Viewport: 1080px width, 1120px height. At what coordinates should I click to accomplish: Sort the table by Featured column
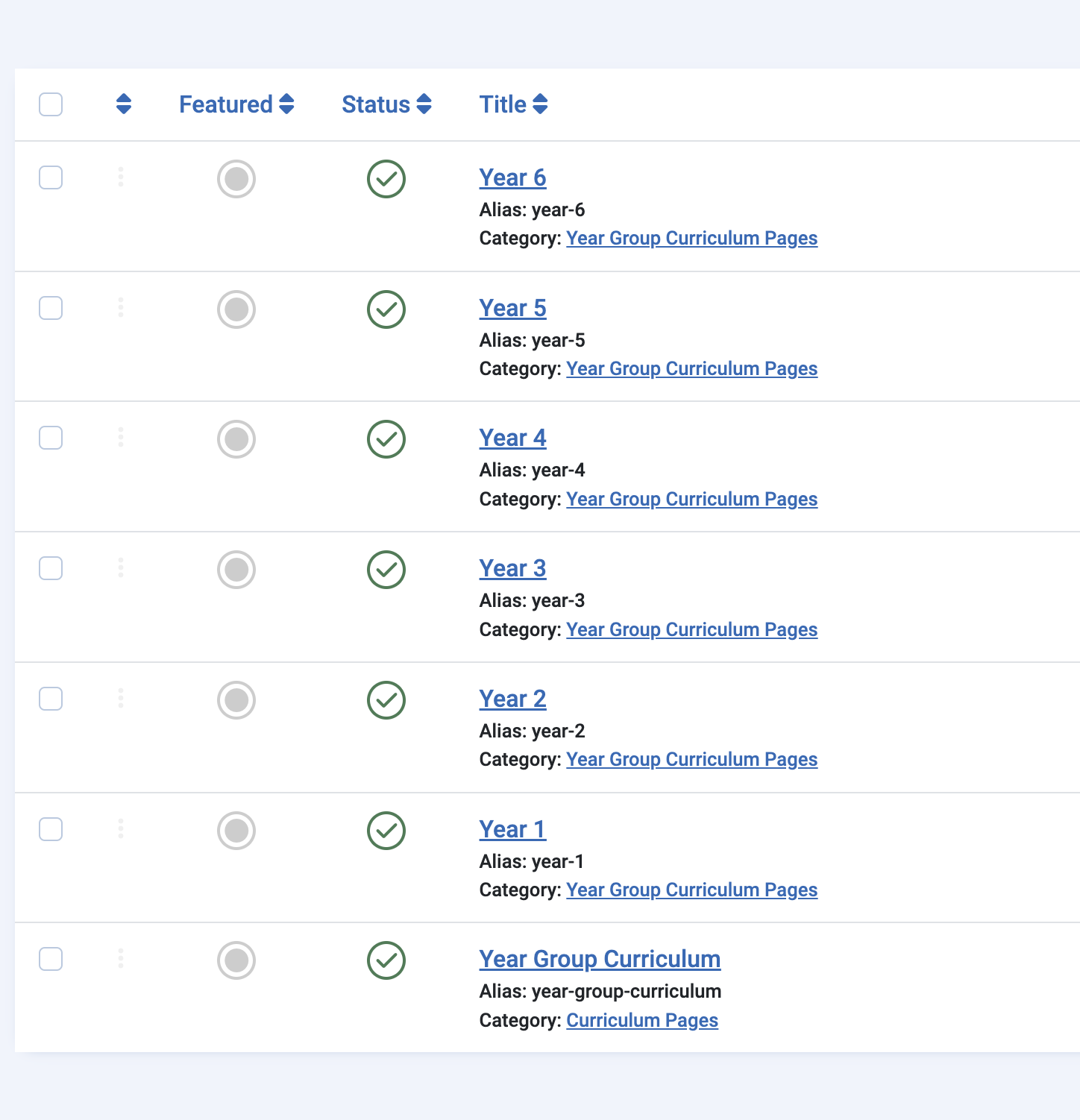click(236, 104)
